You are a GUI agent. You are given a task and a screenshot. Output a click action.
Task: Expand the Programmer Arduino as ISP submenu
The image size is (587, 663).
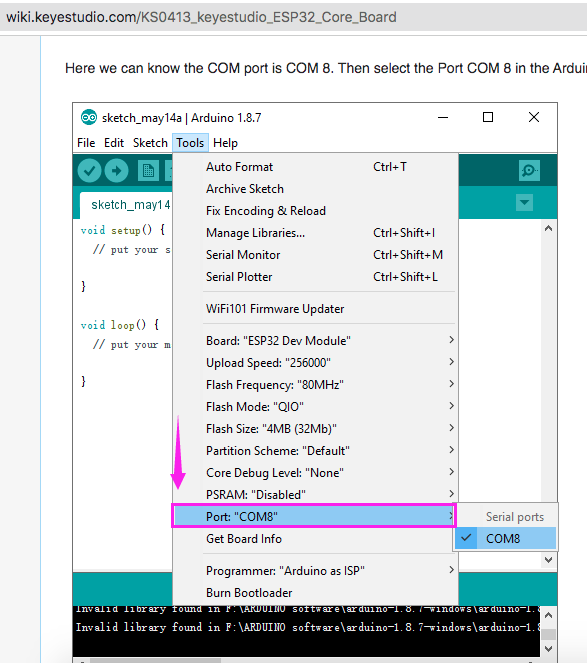coord(315,570)
